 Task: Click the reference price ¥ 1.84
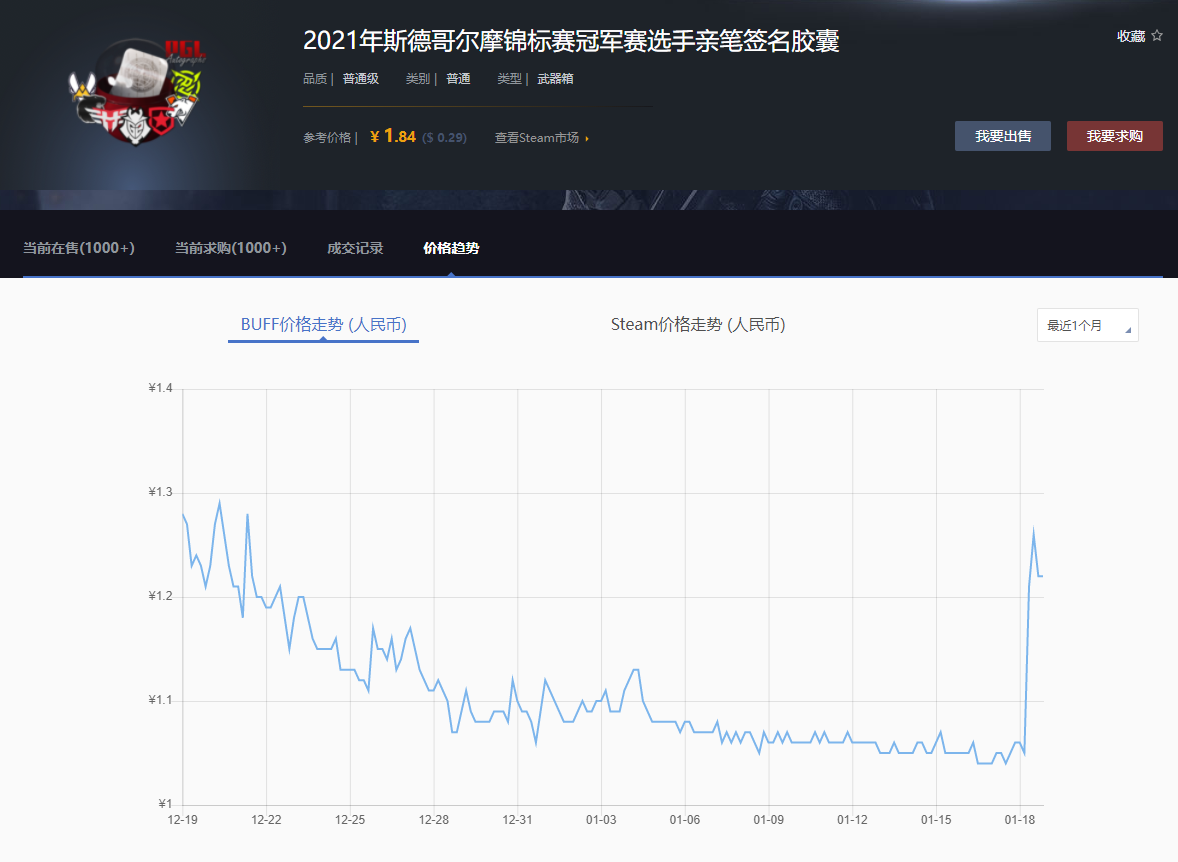click(393, 136)
